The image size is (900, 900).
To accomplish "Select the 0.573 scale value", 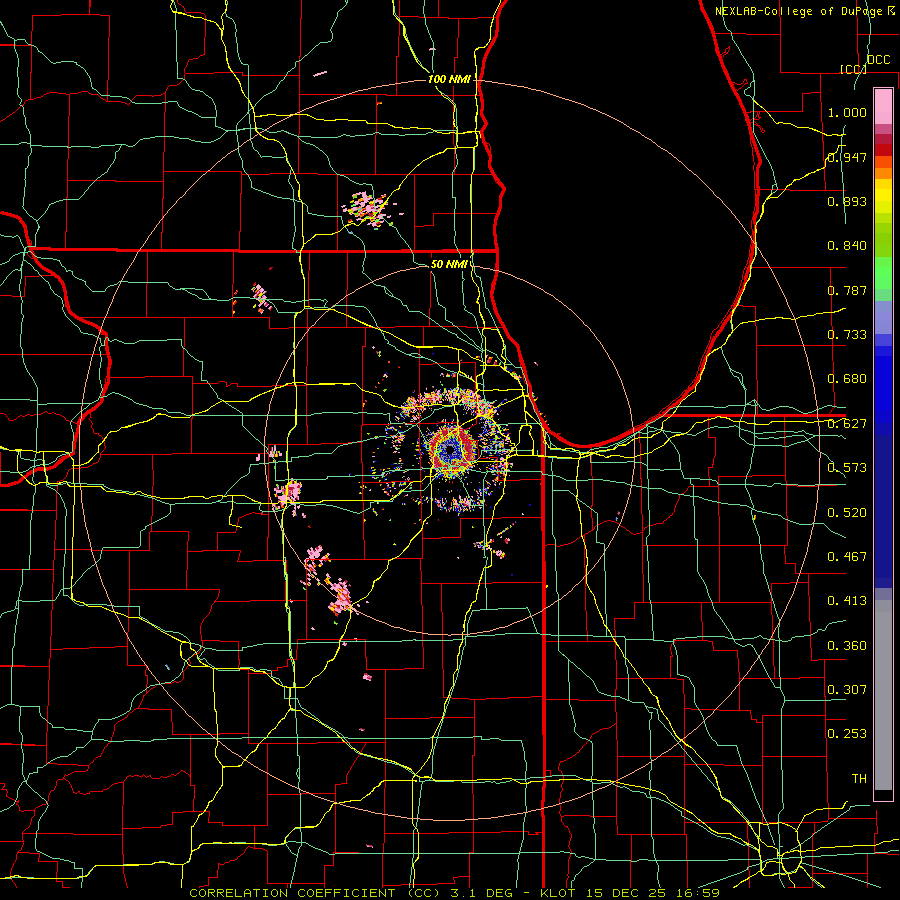I will point(847,468).
